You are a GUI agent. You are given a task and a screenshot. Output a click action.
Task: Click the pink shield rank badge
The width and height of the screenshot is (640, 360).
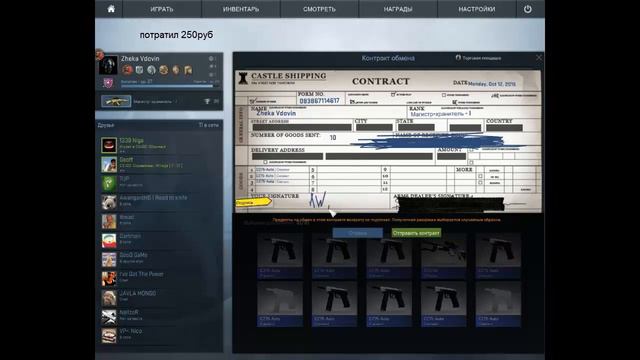pos(108,83)
